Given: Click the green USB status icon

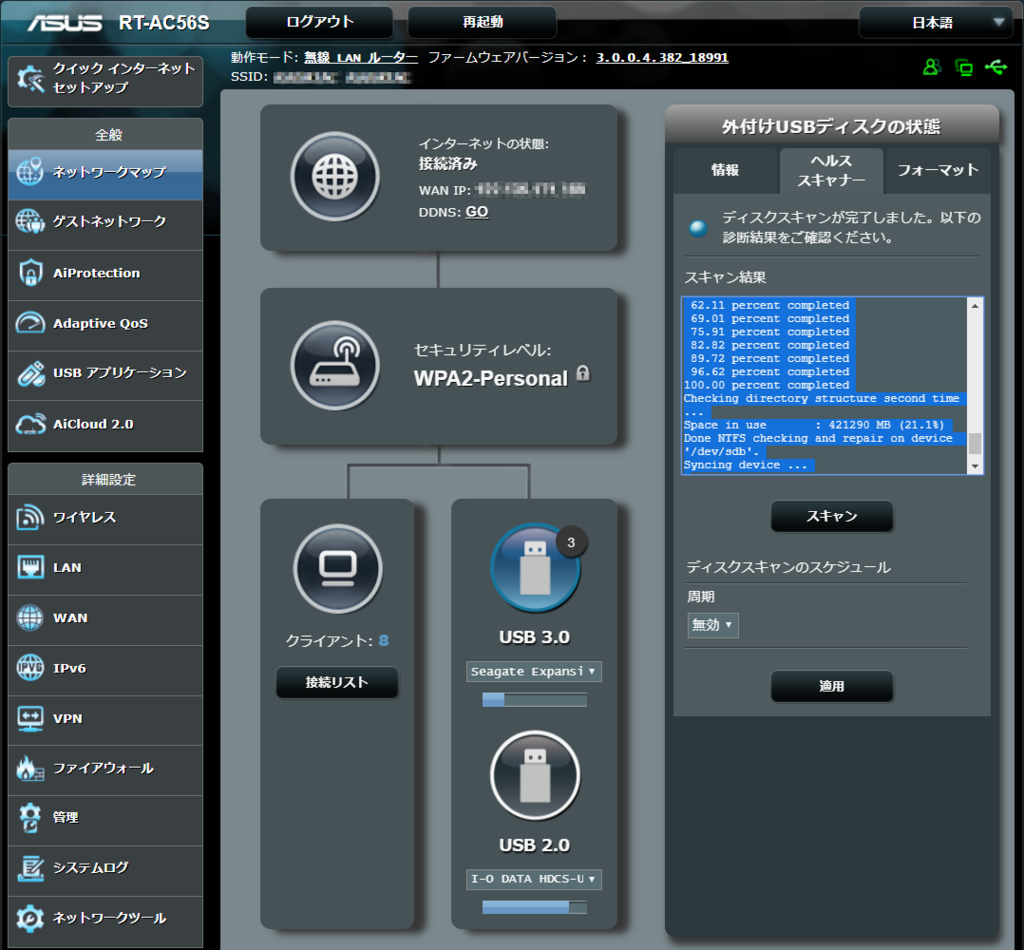Looking at the screenshot, I should (996, 67).
